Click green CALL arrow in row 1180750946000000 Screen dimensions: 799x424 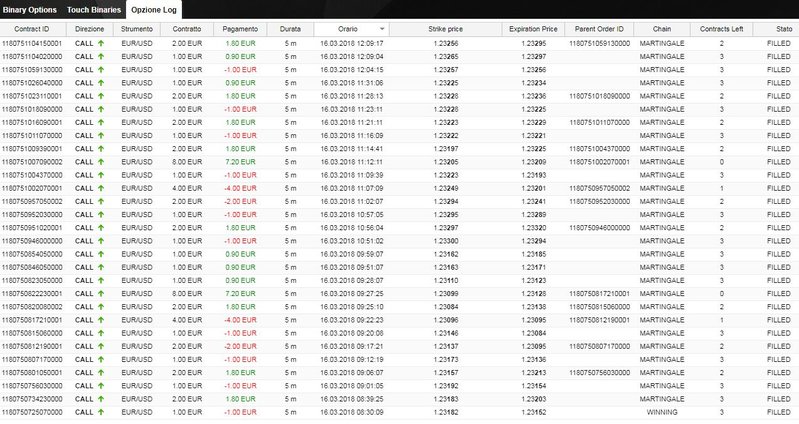point(101,241)
